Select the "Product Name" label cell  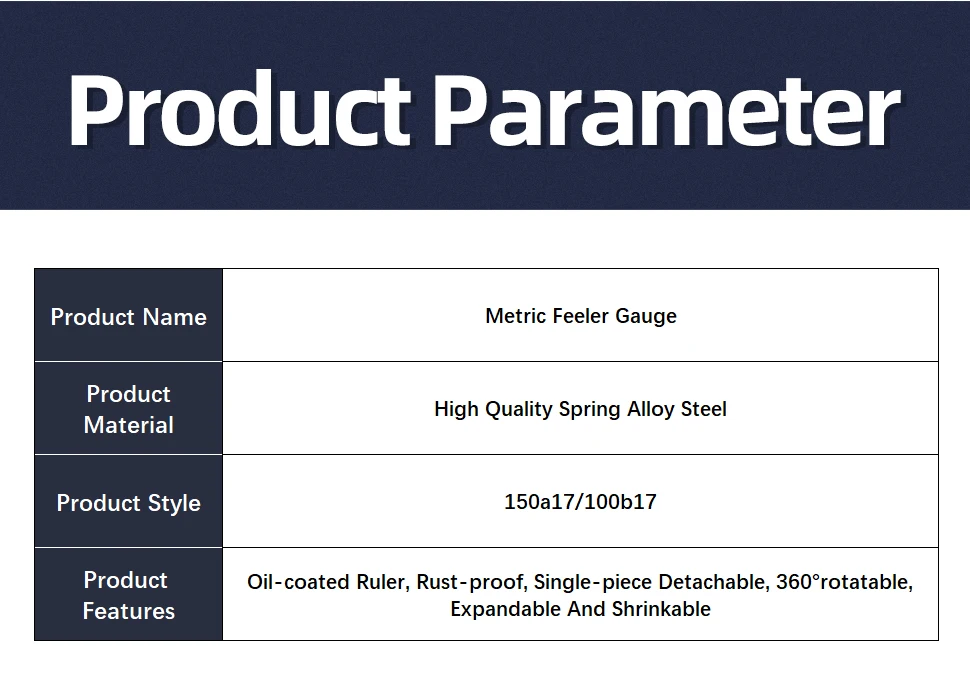tap(129, 315)
